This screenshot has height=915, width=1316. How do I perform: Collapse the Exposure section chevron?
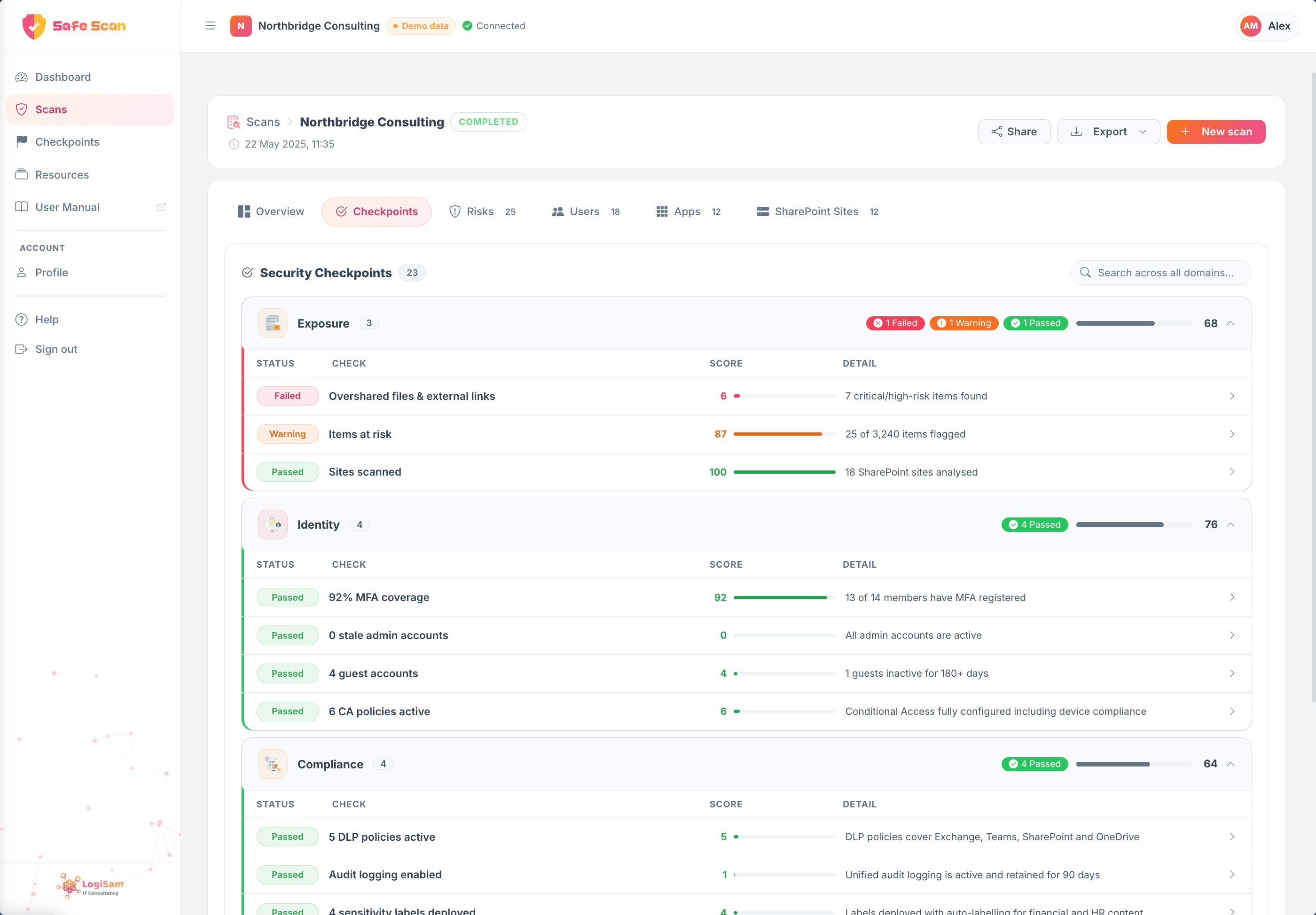1230,323
